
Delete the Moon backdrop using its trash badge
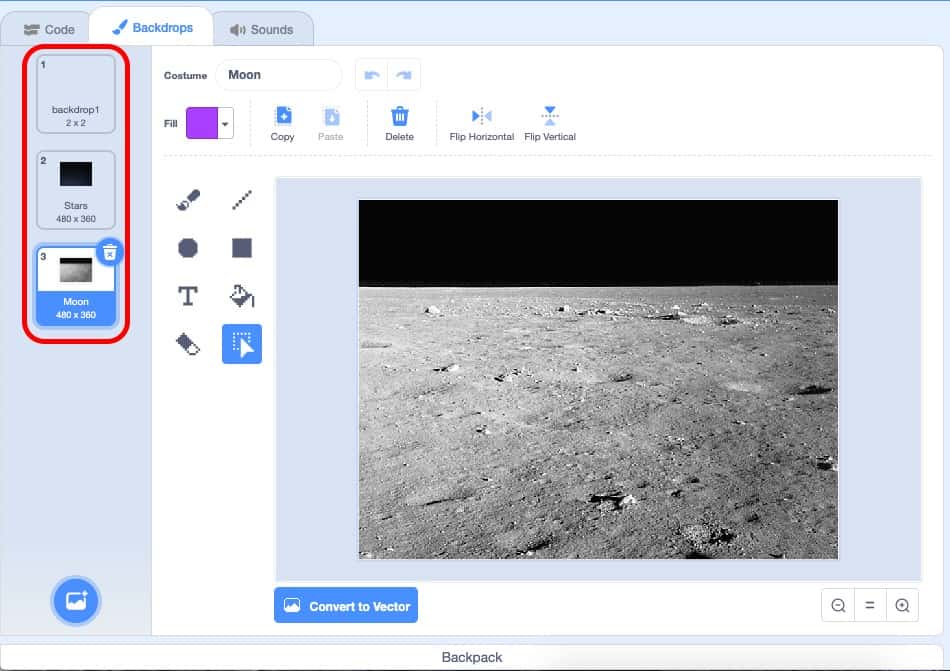(x=110, y=252)
